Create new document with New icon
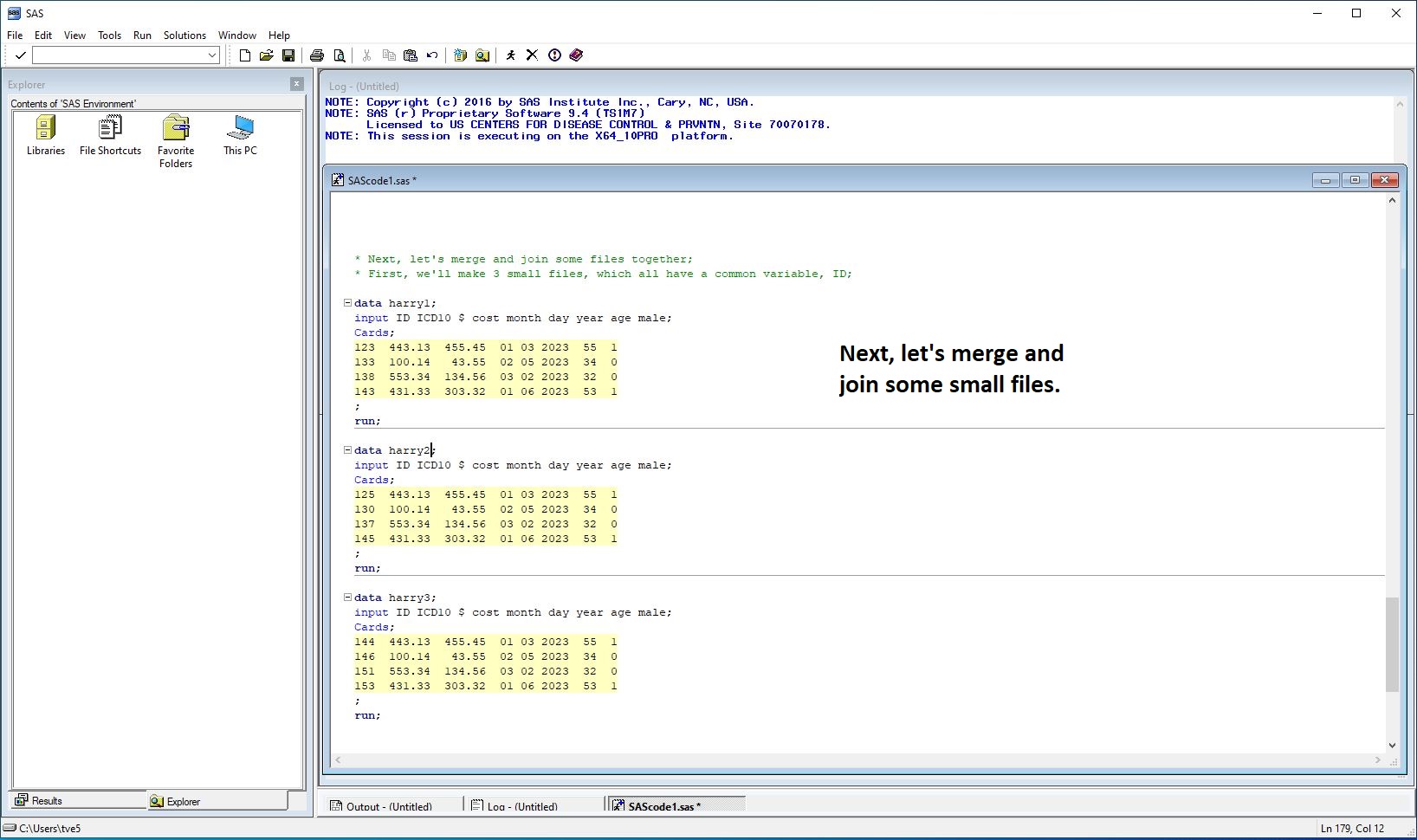 pyautogui.click(x=245, y=55)
